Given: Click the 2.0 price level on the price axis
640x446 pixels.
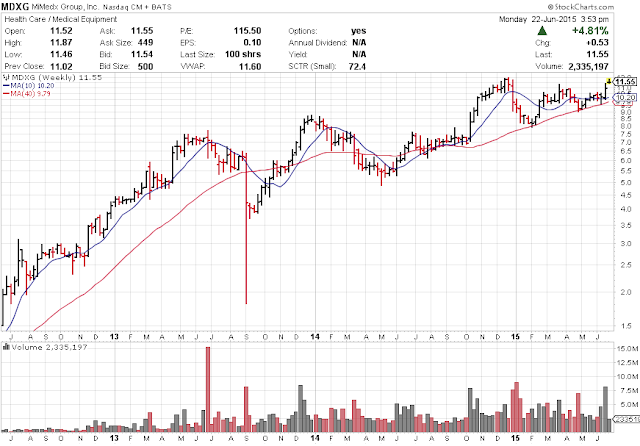Looking at the screenshot, I should [x=626, y=292].
